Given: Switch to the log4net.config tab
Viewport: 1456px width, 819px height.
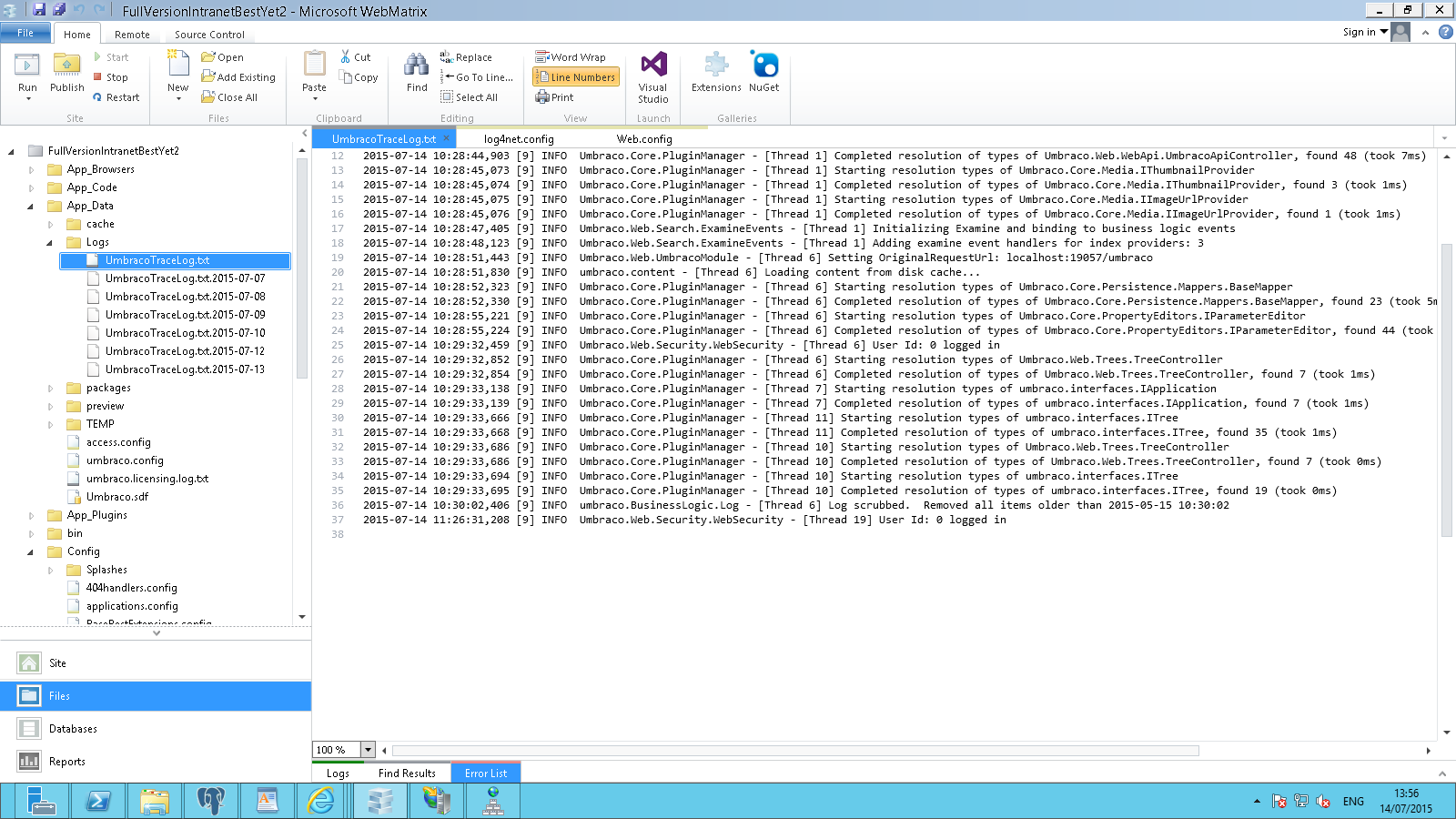Looking at the screenshot, I should 519,139.
